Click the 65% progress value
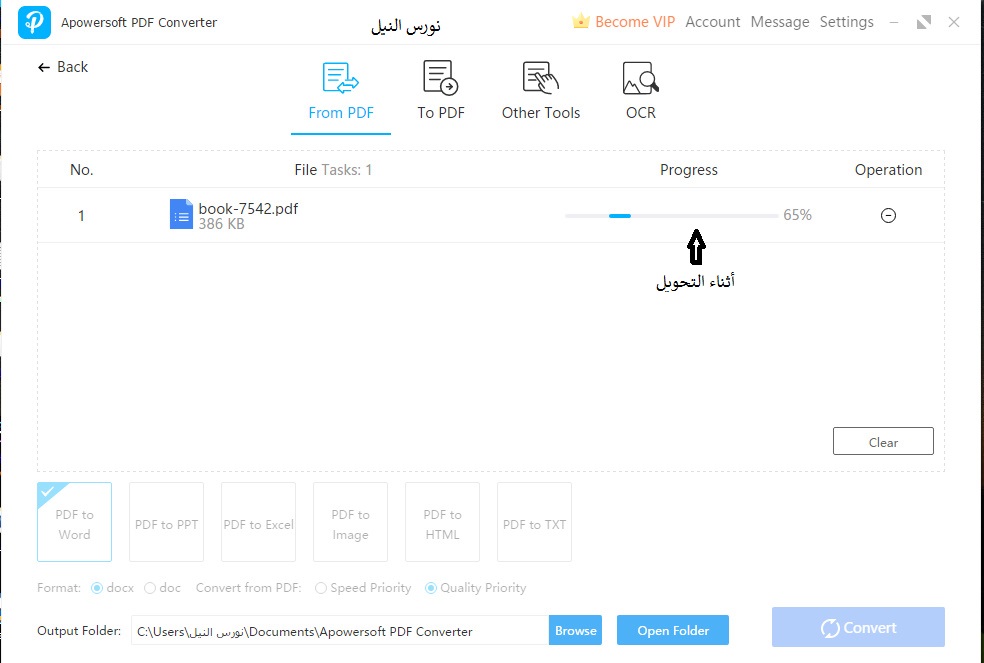984x663 pixels. click(797, 215)
